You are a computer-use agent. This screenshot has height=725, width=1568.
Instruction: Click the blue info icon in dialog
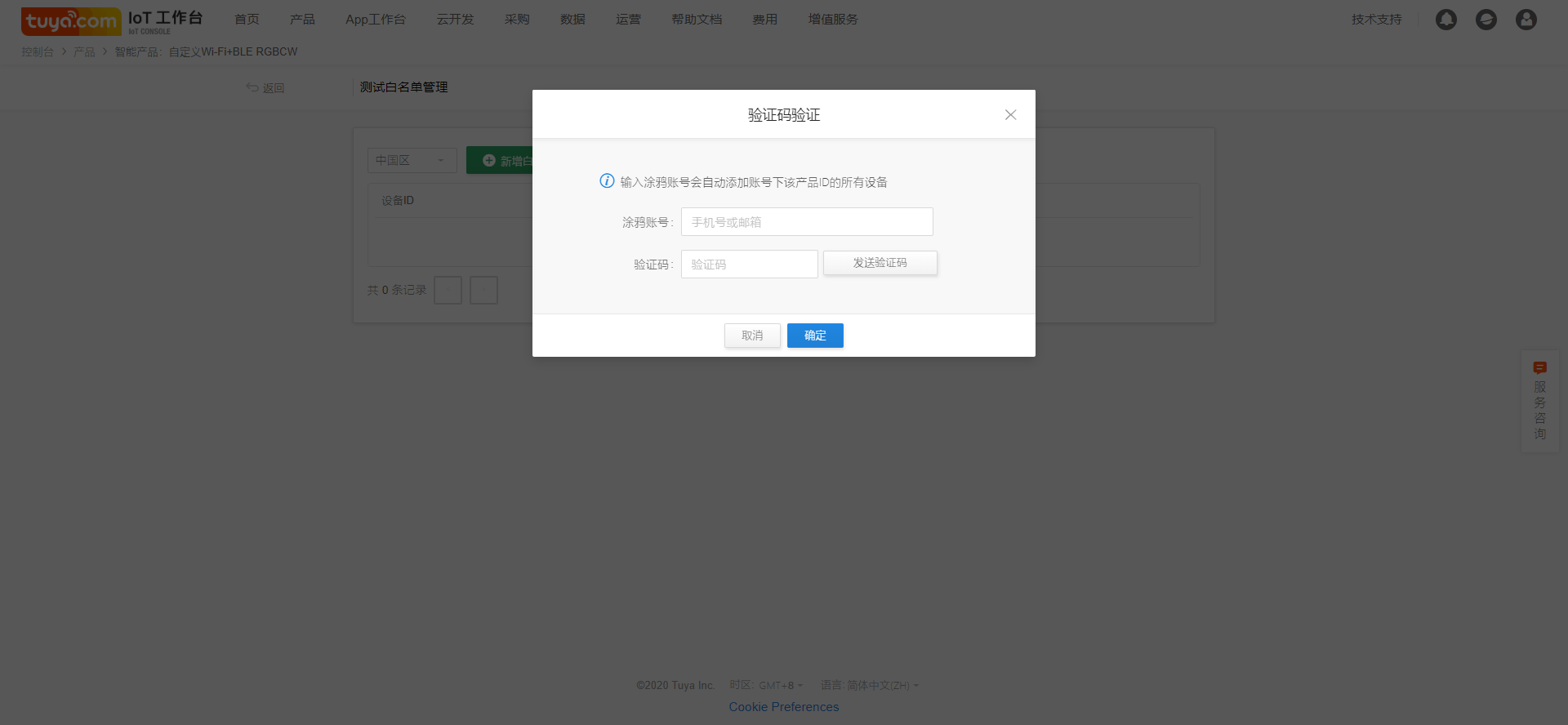coord(607,181)
